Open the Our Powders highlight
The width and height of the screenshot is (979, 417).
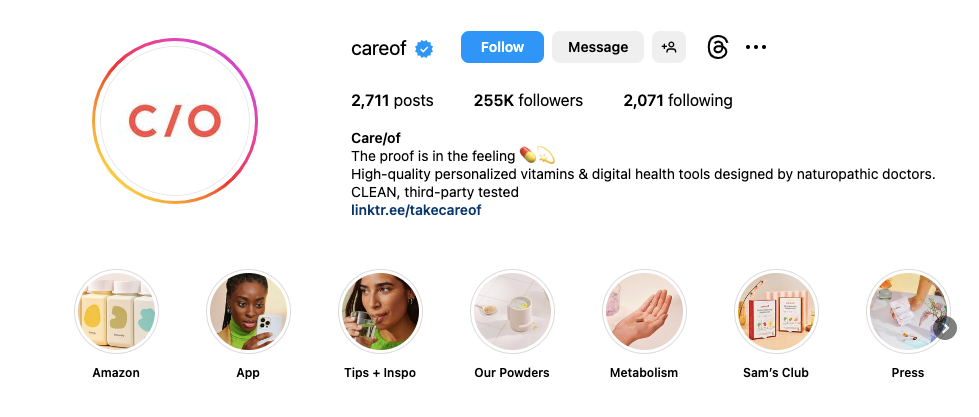click(x=512, y=312)
